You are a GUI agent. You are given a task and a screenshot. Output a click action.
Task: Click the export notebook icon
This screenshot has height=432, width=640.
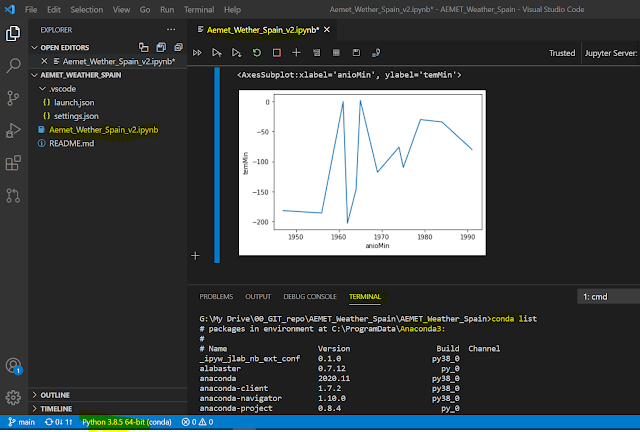376,53
